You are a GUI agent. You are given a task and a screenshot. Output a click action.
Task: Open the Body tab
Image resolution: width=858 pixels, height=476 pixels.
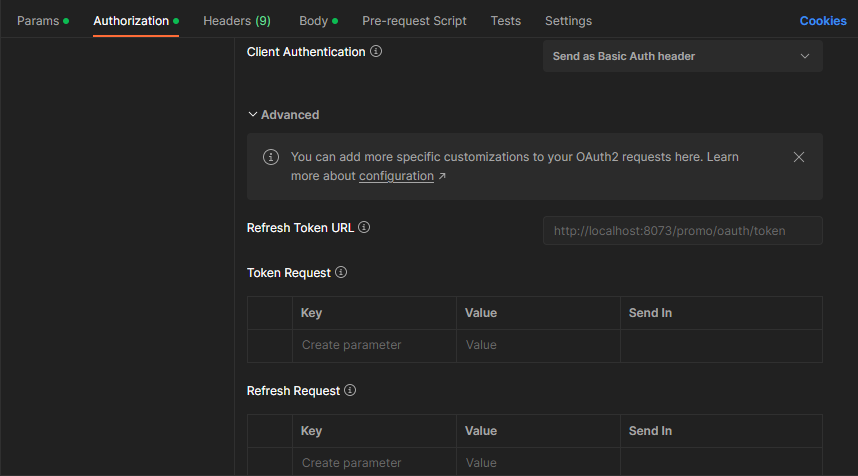click(x=318, y=20)
